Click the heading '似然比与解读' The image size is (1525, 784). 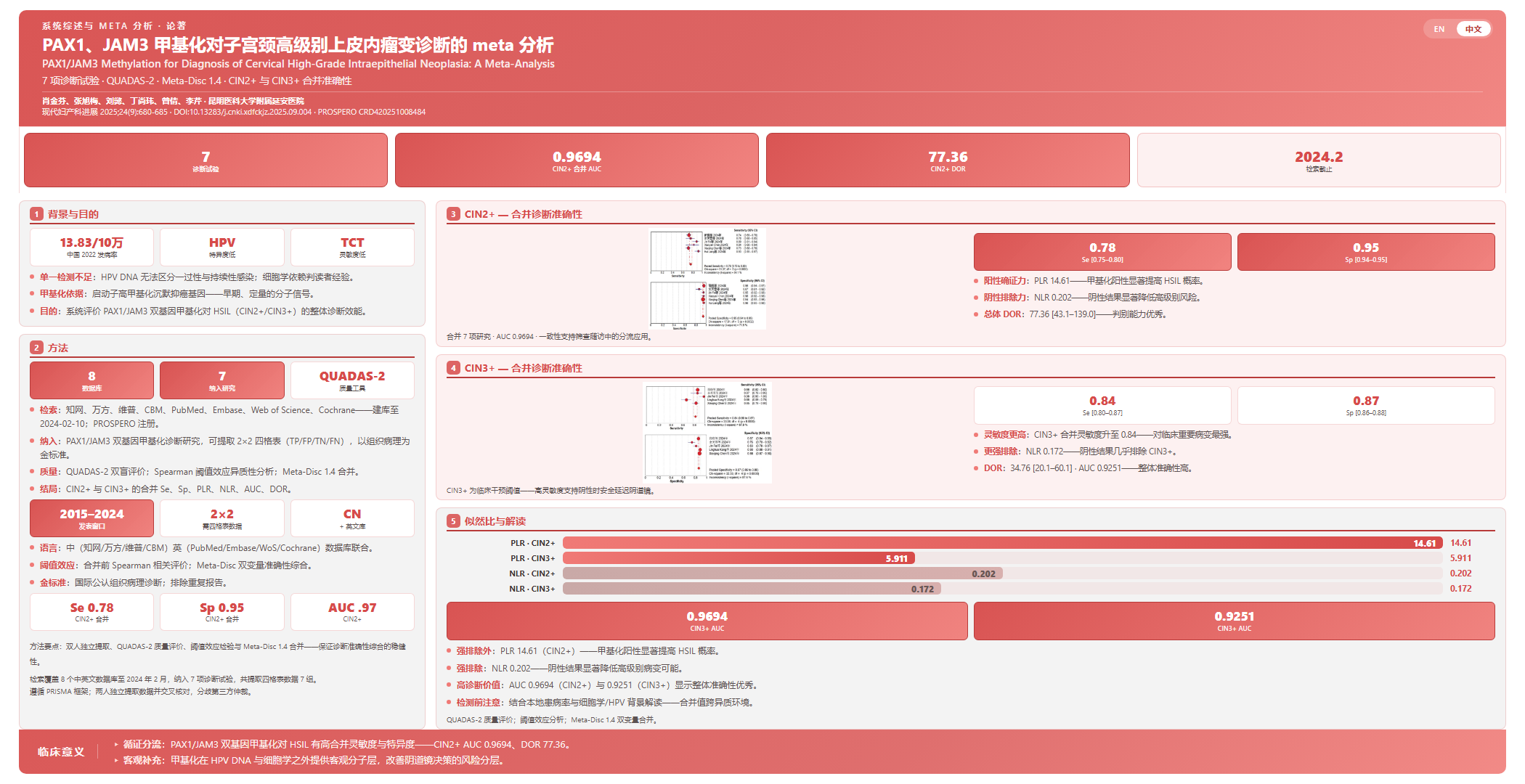click(495, 521)
